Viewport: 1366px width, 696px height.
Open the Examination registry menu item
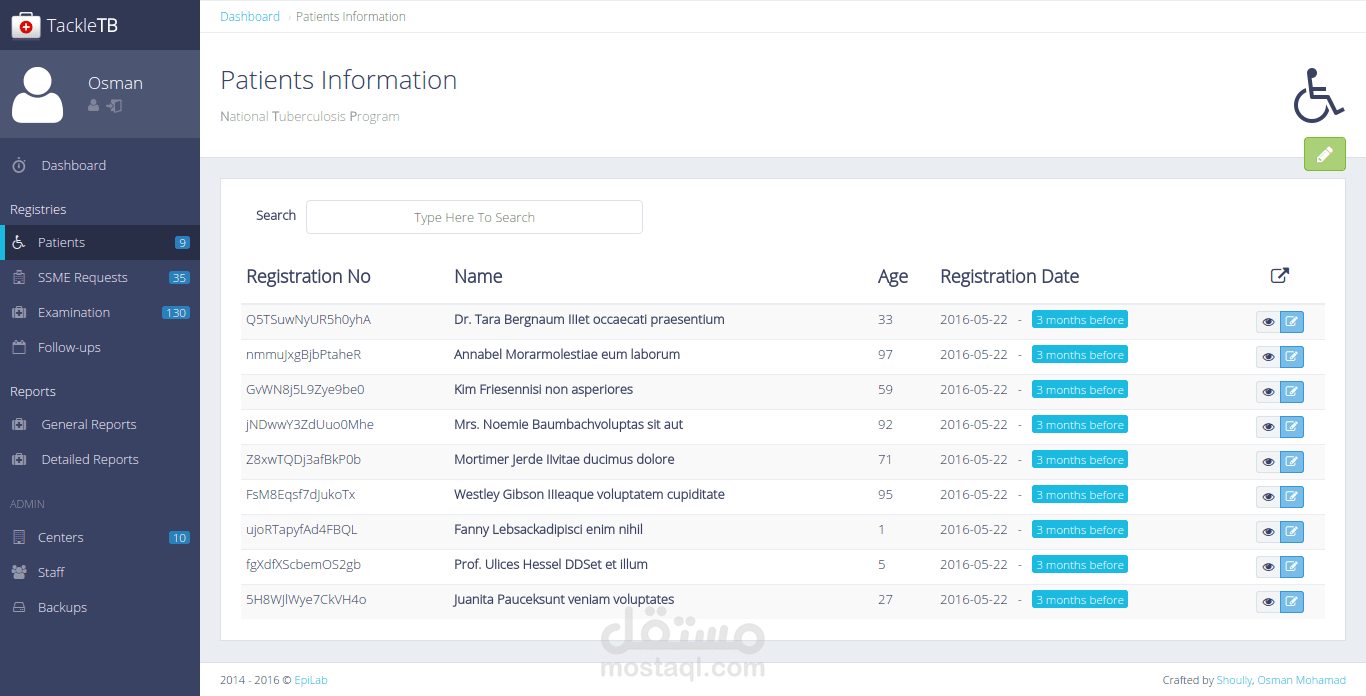(x=74, y=313)
